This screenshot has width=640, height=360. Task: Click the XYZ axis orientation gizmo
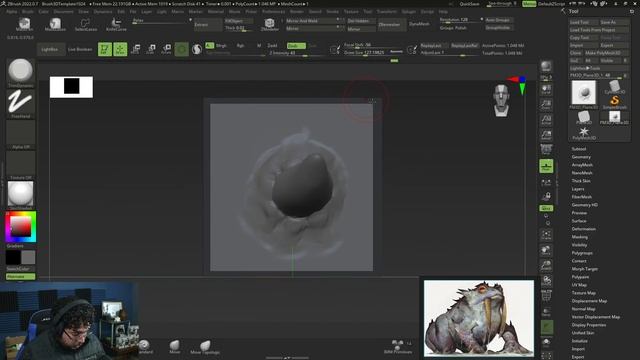pyautogui.click(x=519, y=84)
